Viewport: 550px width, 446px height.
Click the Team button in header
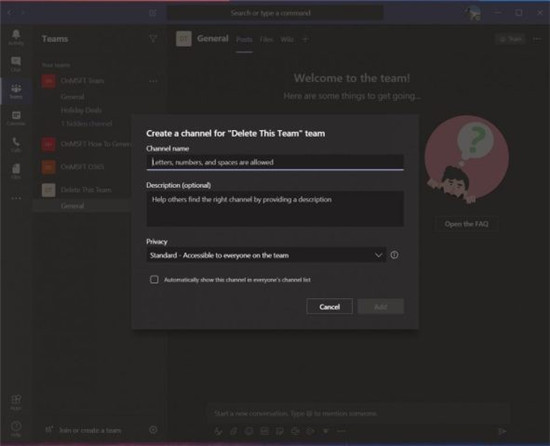point(510,39)
